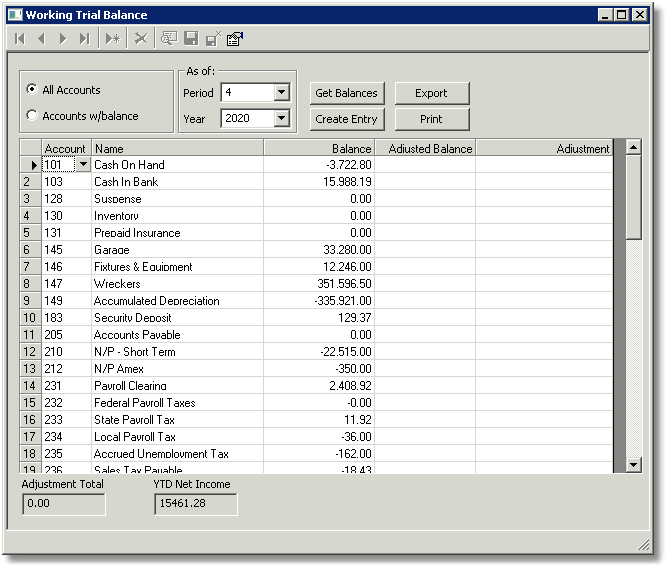Go to the first record using toolbar
This screenshot has height=569, width=668.
[x=20, y=39]
